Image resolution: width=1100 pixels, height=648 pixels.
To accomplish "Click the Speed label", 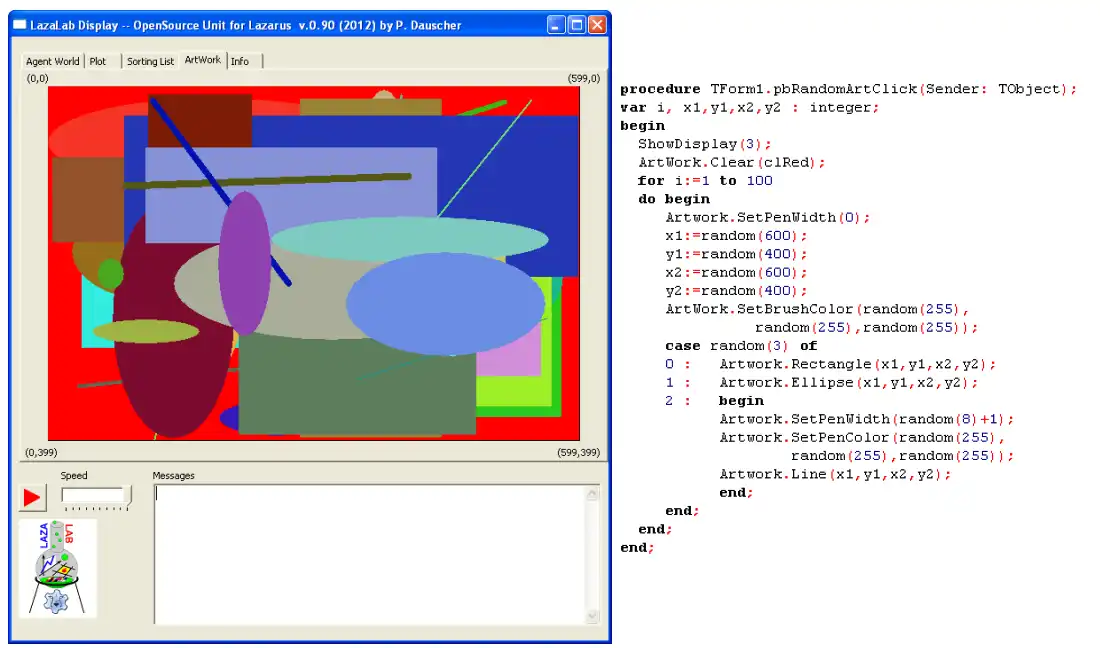I will click(74, 475).
